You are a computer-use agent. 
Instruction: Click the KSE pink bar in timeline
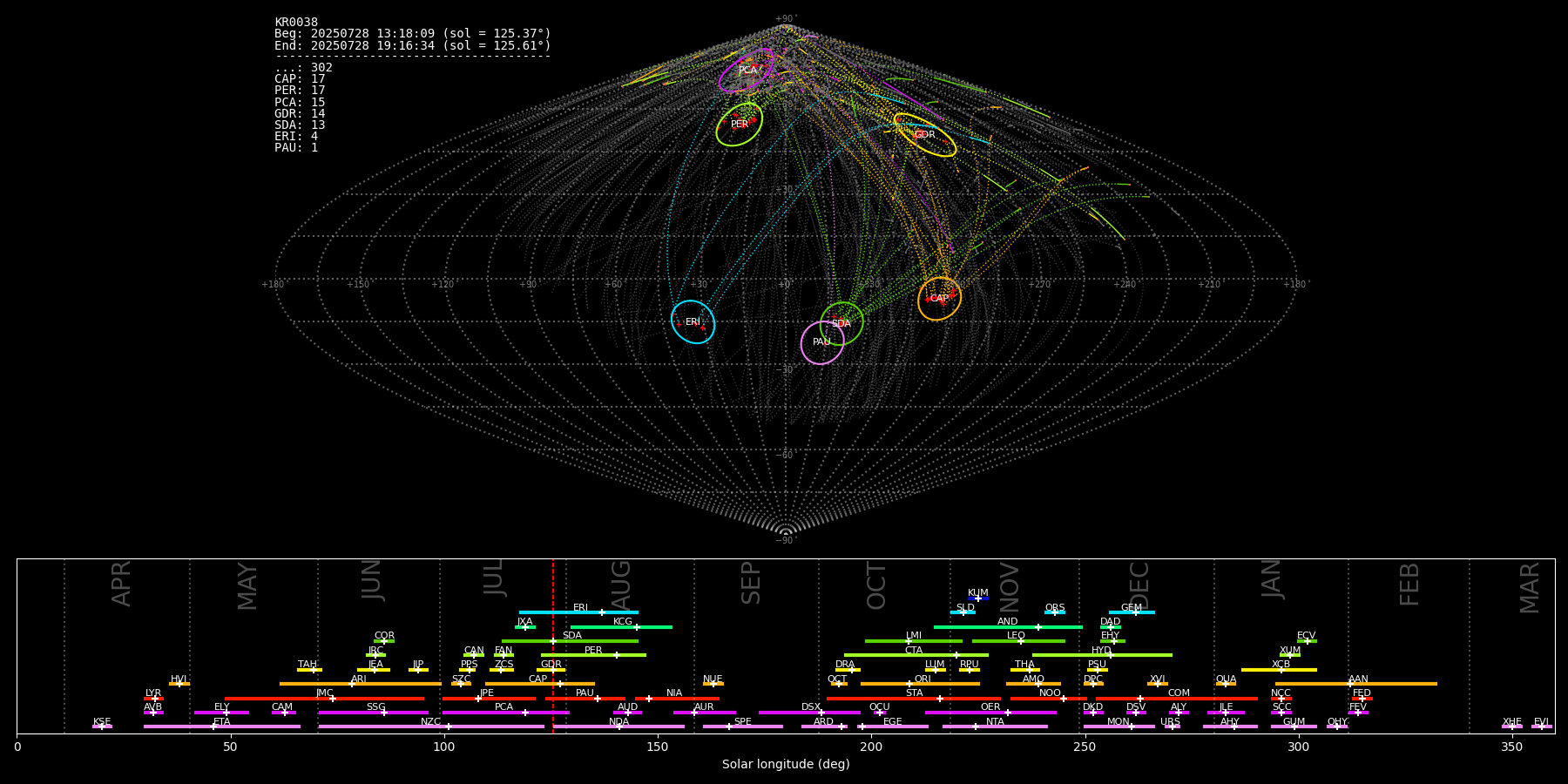(x=102, y=727)
